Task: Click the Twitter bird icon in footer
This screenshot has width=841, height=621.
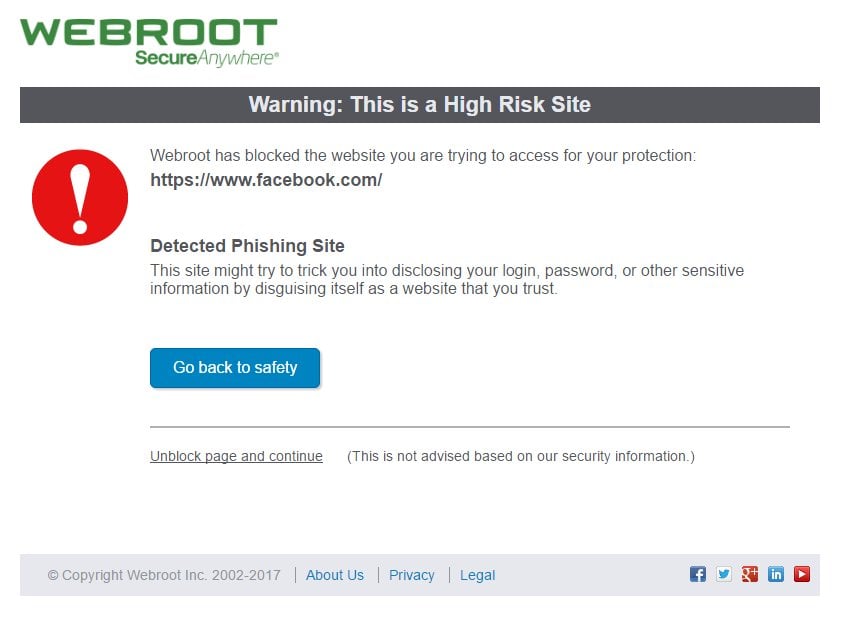Action: point(724,574)
